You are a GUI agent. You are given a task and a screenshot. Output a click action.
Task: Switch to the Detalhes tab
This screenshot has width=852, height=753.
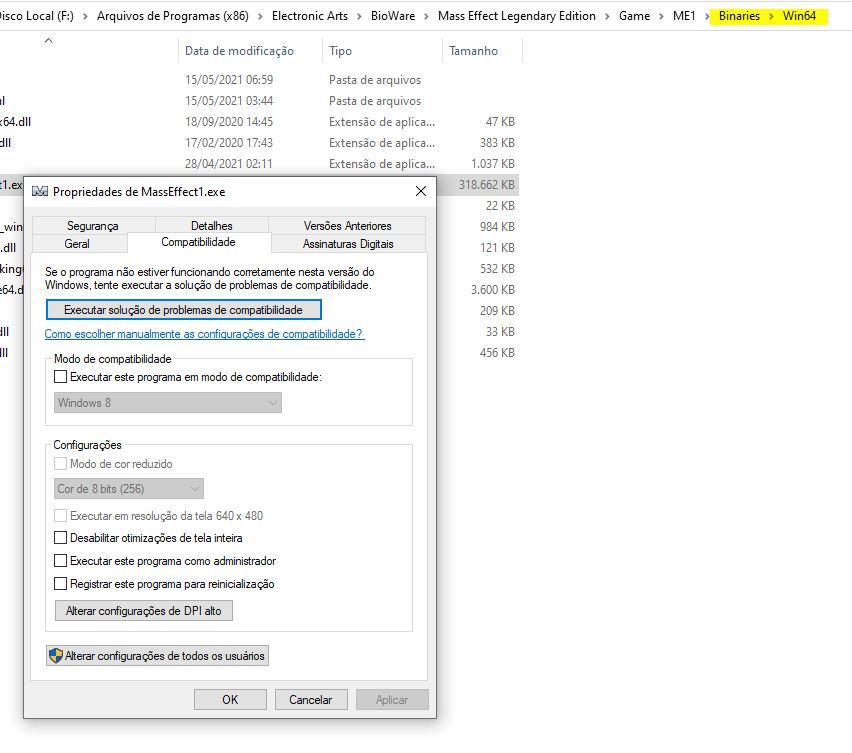[x=212, y=225]
